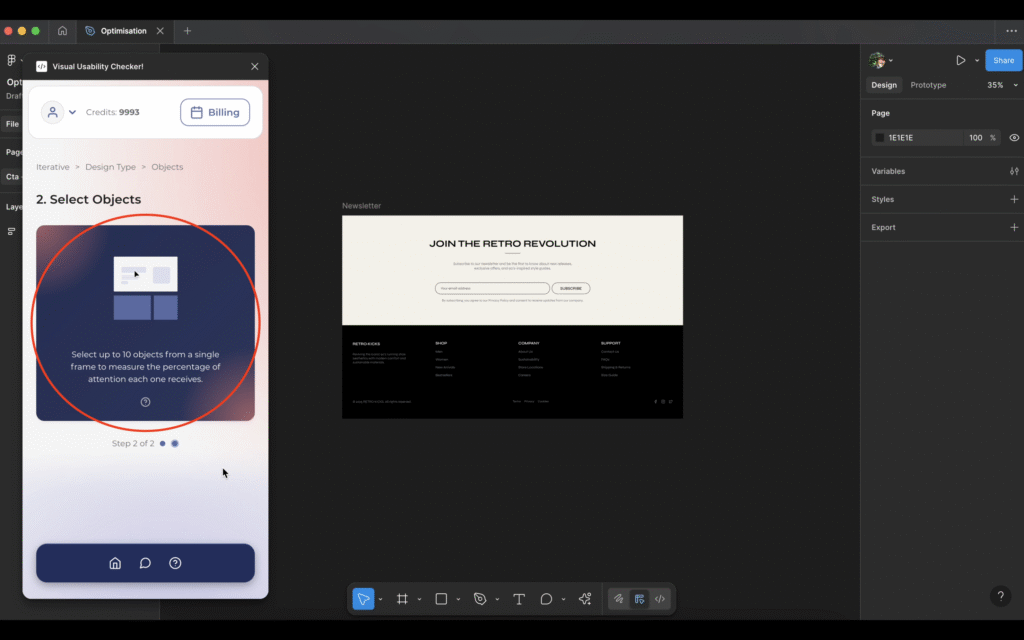Select the Pen tool
This screenshot has height=640, width=1024.
coord(480,599)
